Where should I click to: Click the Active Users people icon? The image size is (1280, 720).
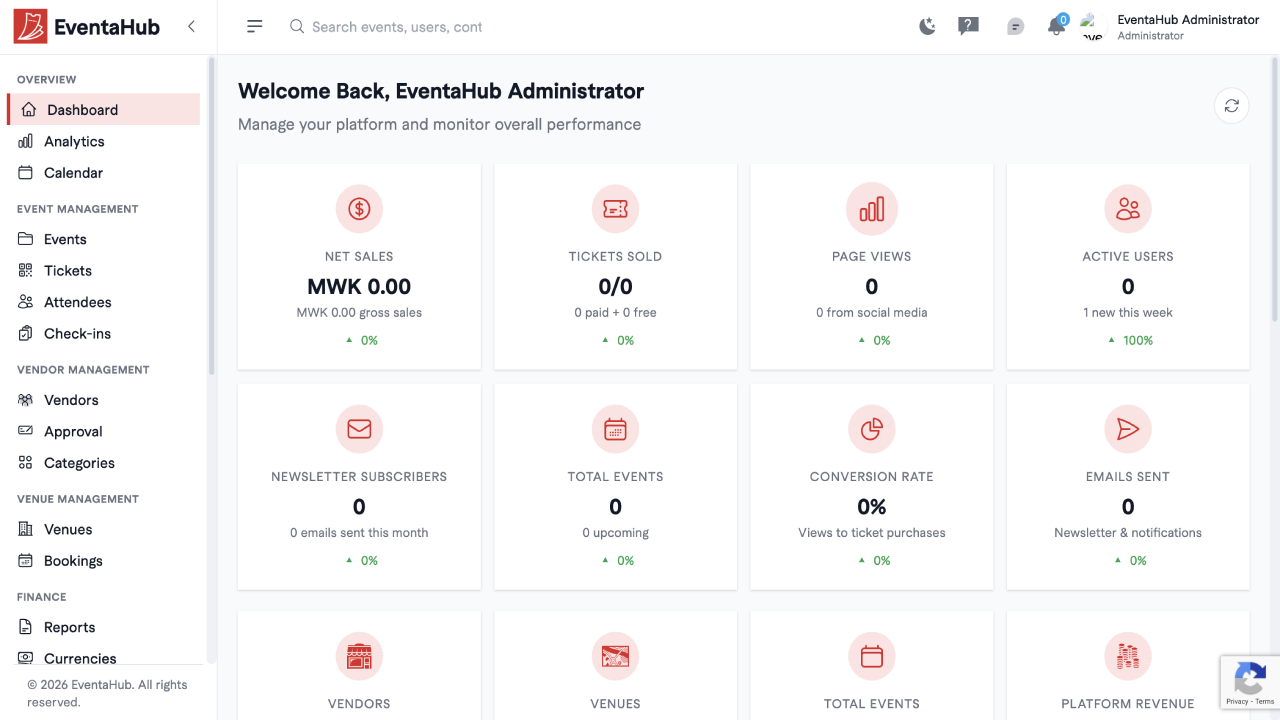tap(1128, 209)
